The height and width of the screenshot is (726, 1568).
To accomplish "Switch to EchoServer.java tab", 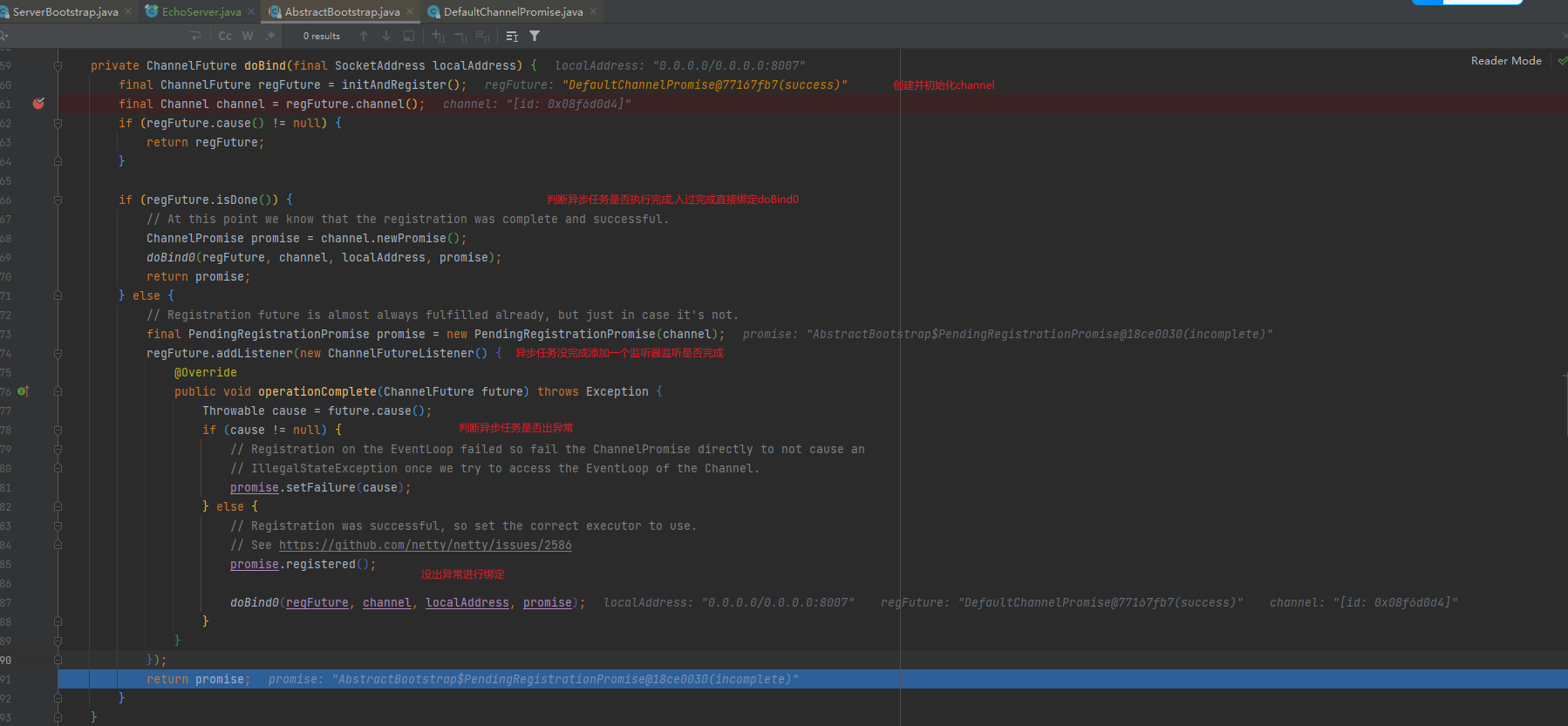I will (201, 11).
